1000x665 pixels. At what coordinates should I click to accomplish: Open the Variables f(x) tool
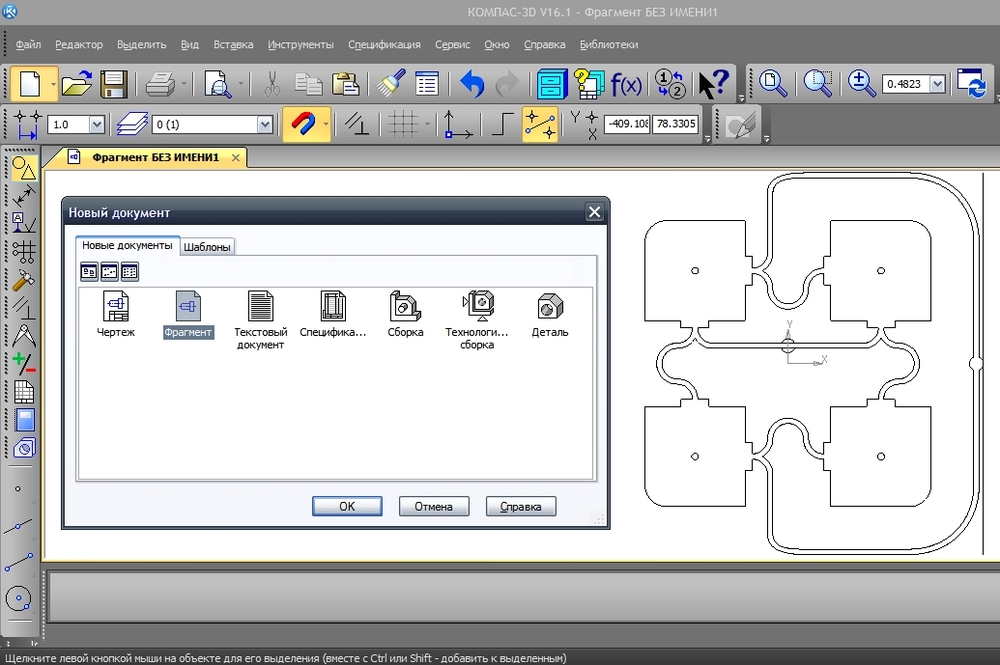click(x=626, y=85)
